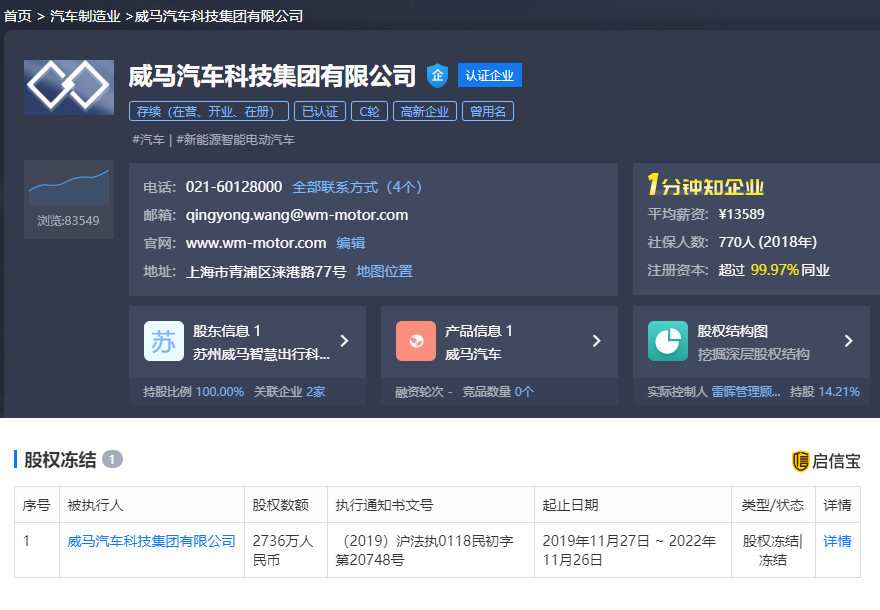The width and height of the screenshot is (880, 610).
Task: Click the #汽车 hashtag
Action: click(148, 139)
